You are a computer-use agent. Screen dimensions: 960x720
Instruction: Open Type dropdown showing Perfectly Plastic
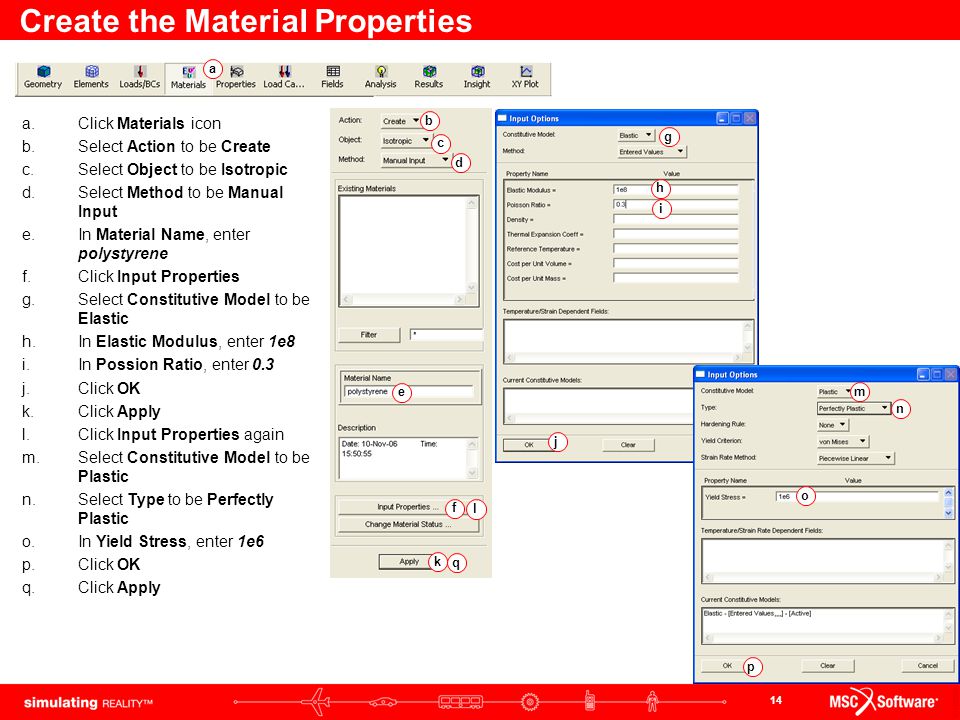coord(853,408)
